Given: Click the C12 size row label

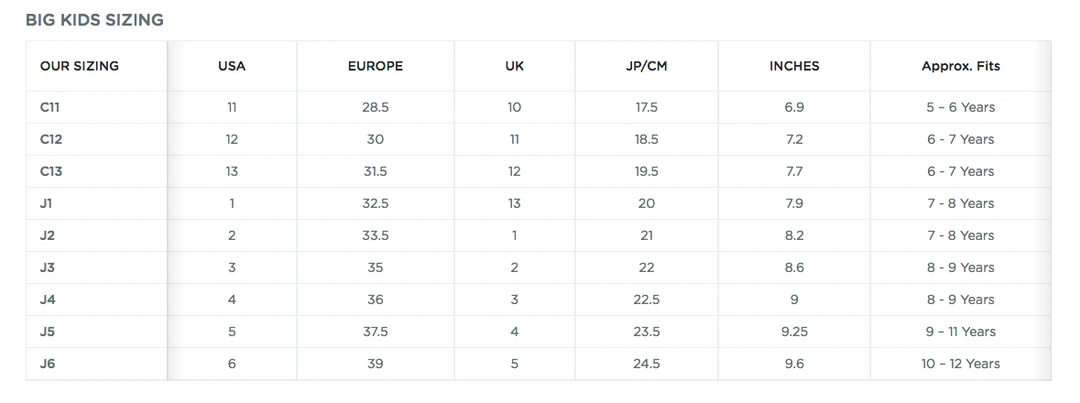Looking at the screenshot, I should 51,139.
